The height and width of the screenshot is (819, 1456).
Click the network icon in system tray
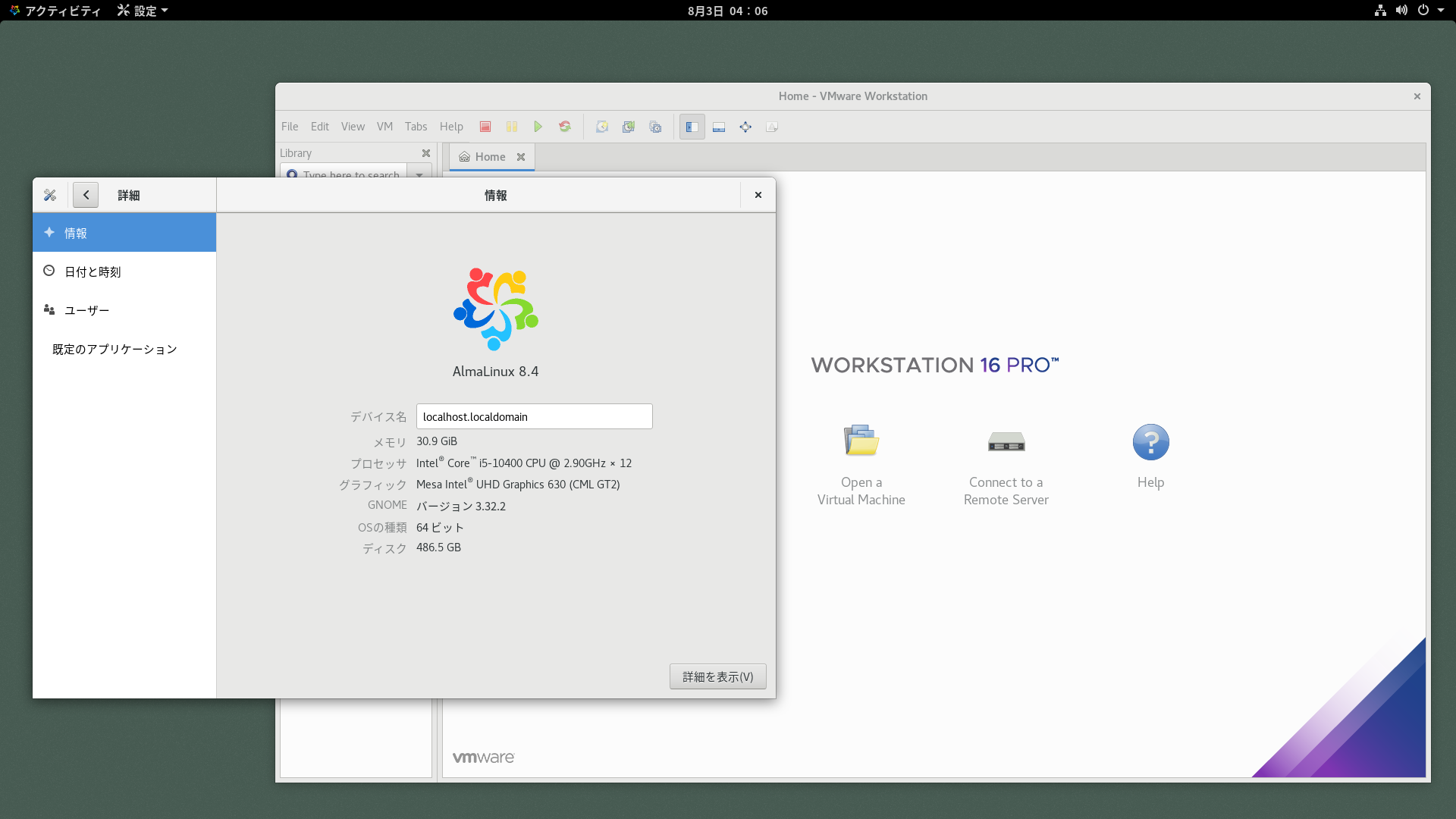[x=1380, y=11]
